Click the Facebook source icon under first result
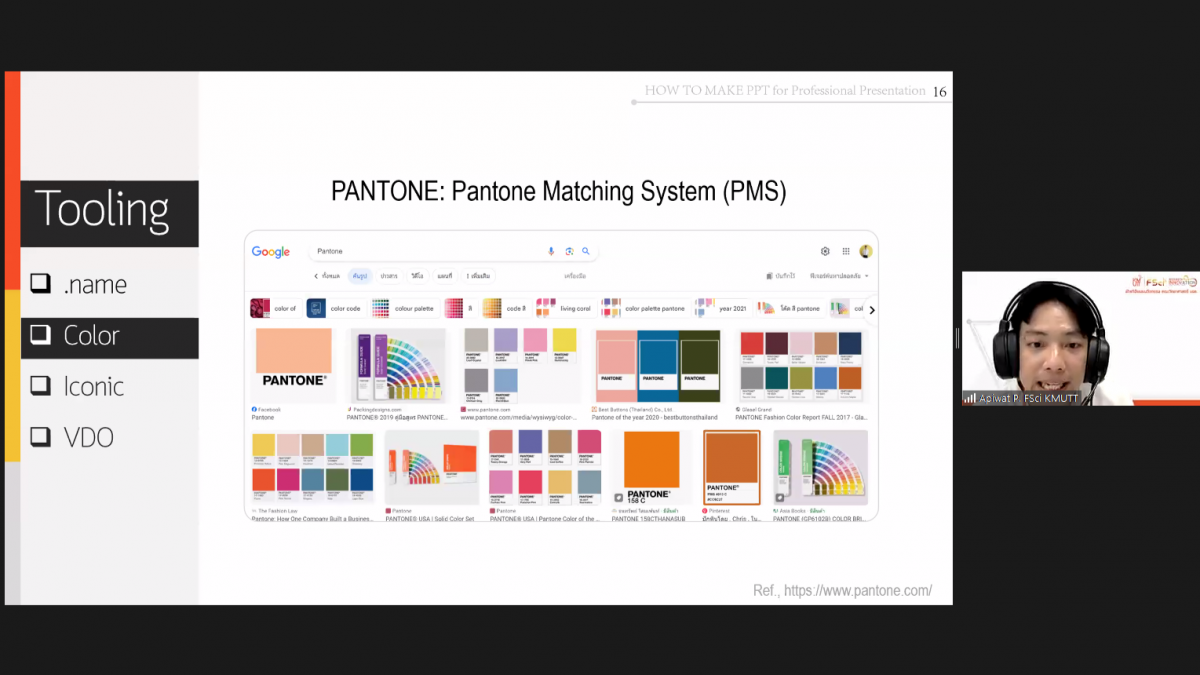Image resolution: width=1200 pixels, height=675 pixels. (255, 409)
